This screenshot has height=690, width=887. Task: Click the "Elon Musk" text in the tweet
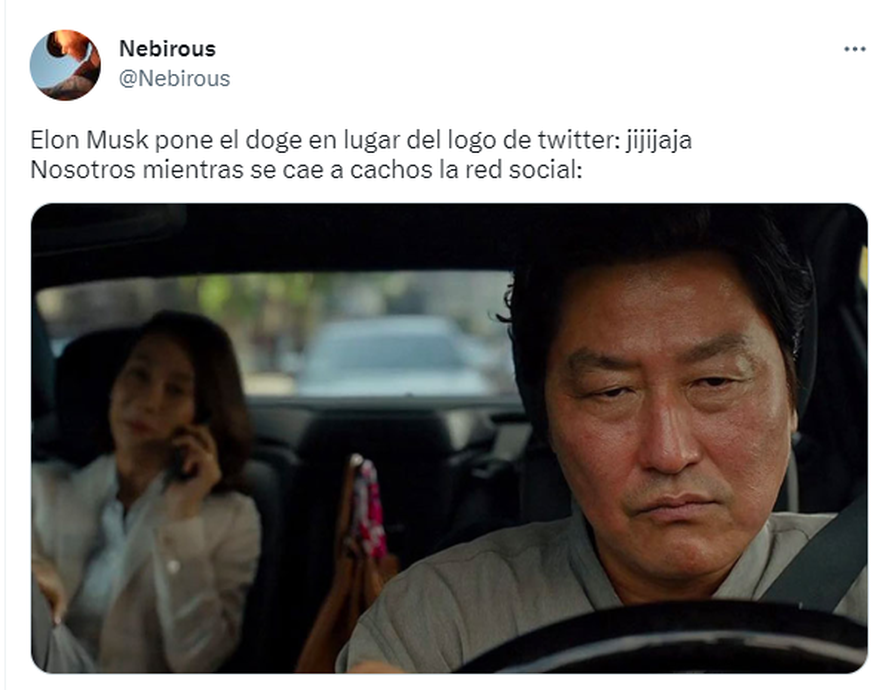click(89, 140)
